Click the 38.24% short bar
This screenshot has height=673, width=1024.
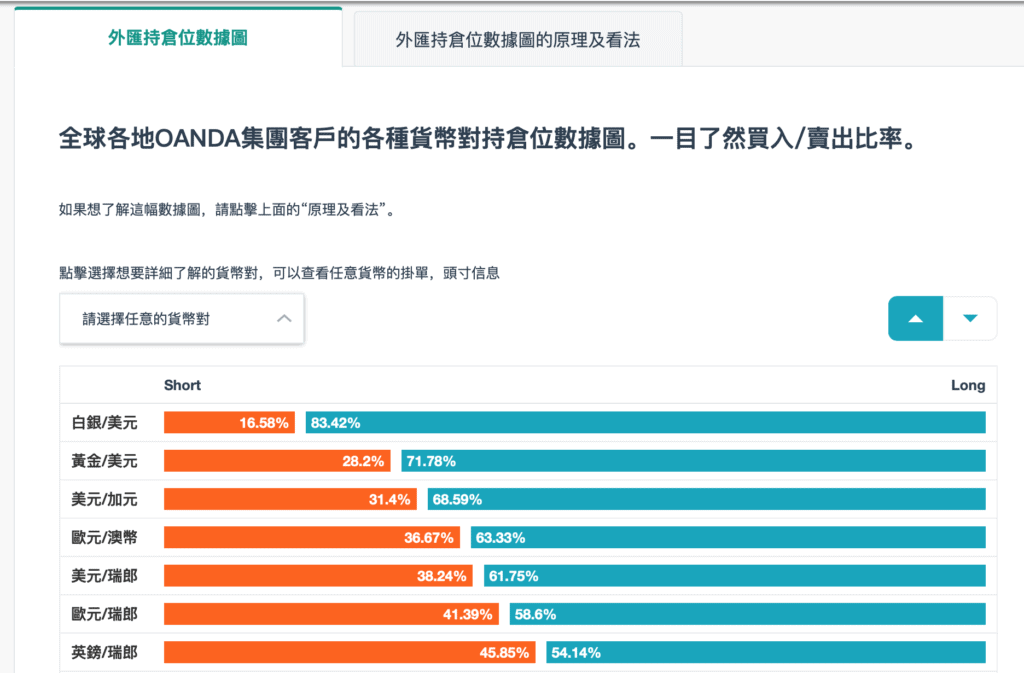(318, 576)
